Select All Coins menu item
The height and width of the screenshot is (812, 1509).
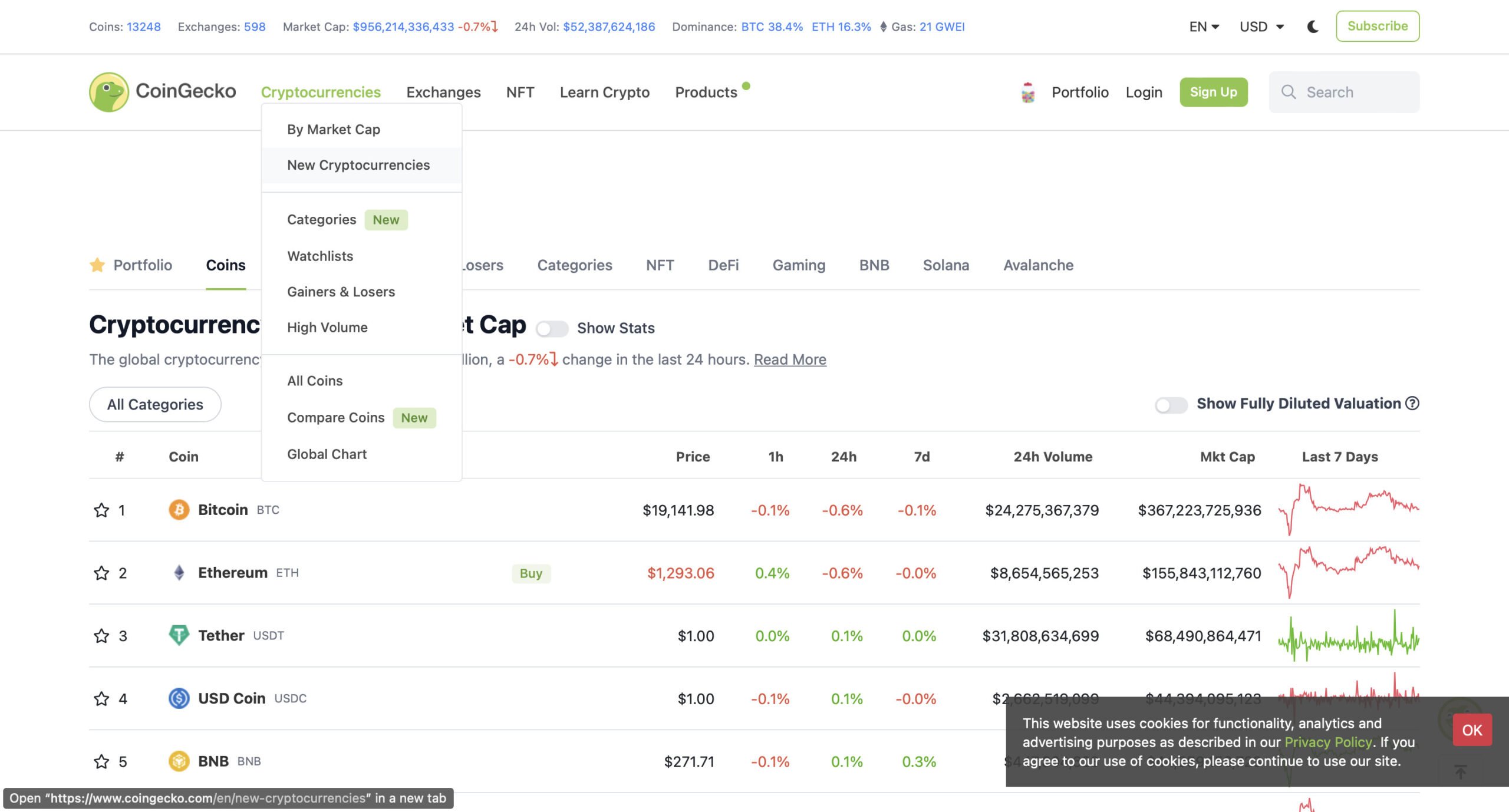click(x=361, y=381)
